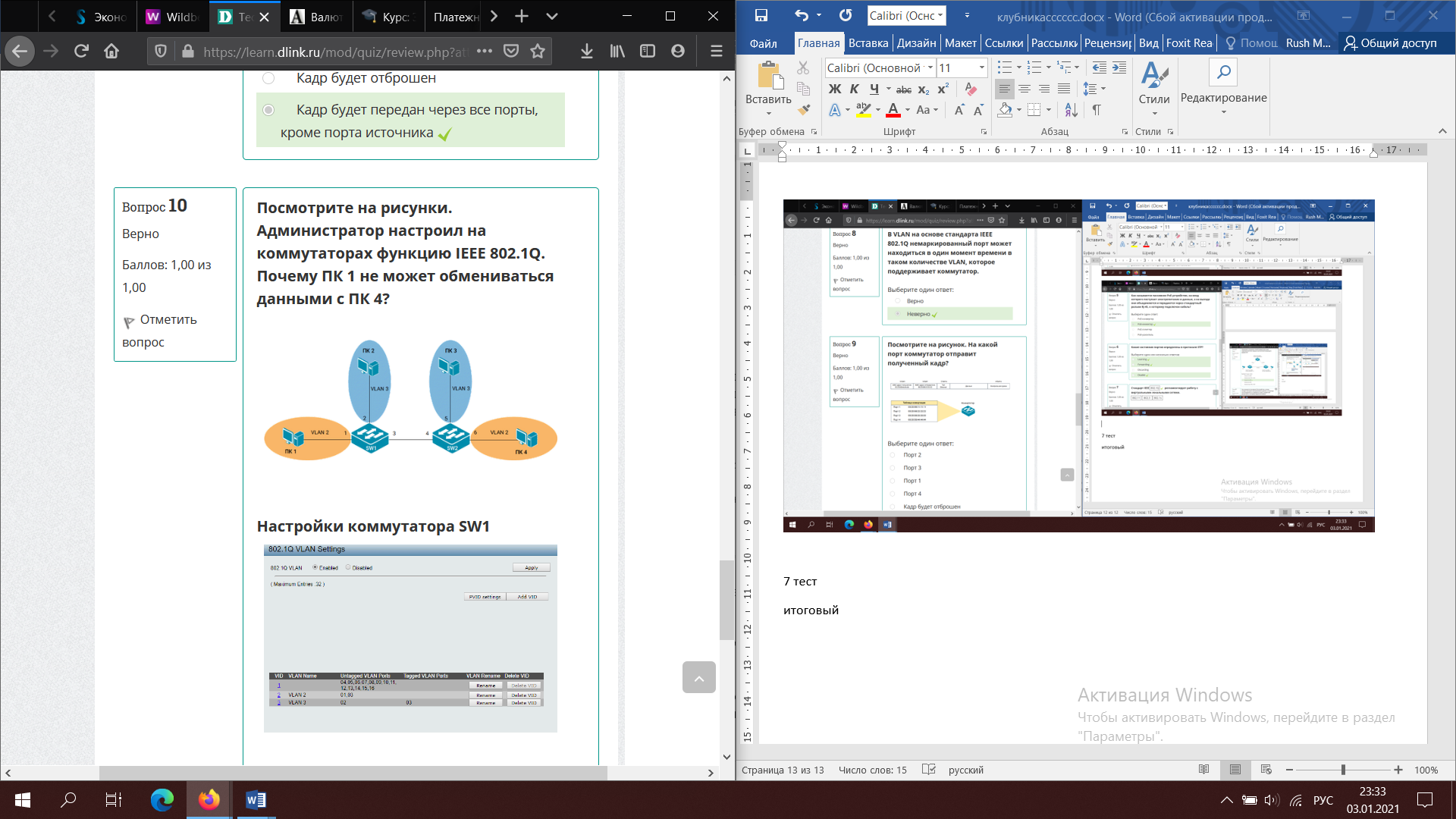This screenshot has width=1456, height=819.
Task: Show paragraph marks and hidden symbols
Action: pyautogui.click(x=1097, y=110)
